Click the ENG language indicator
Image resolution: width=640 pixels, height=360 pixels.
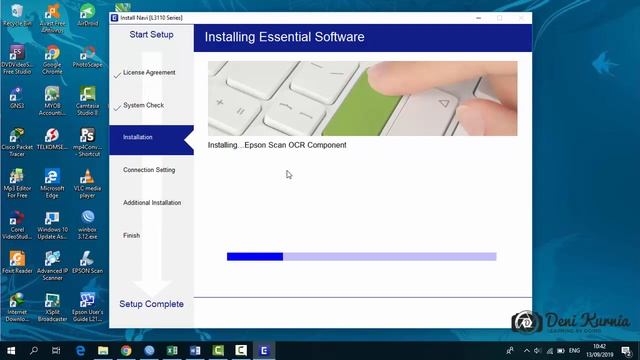(574, 351)
